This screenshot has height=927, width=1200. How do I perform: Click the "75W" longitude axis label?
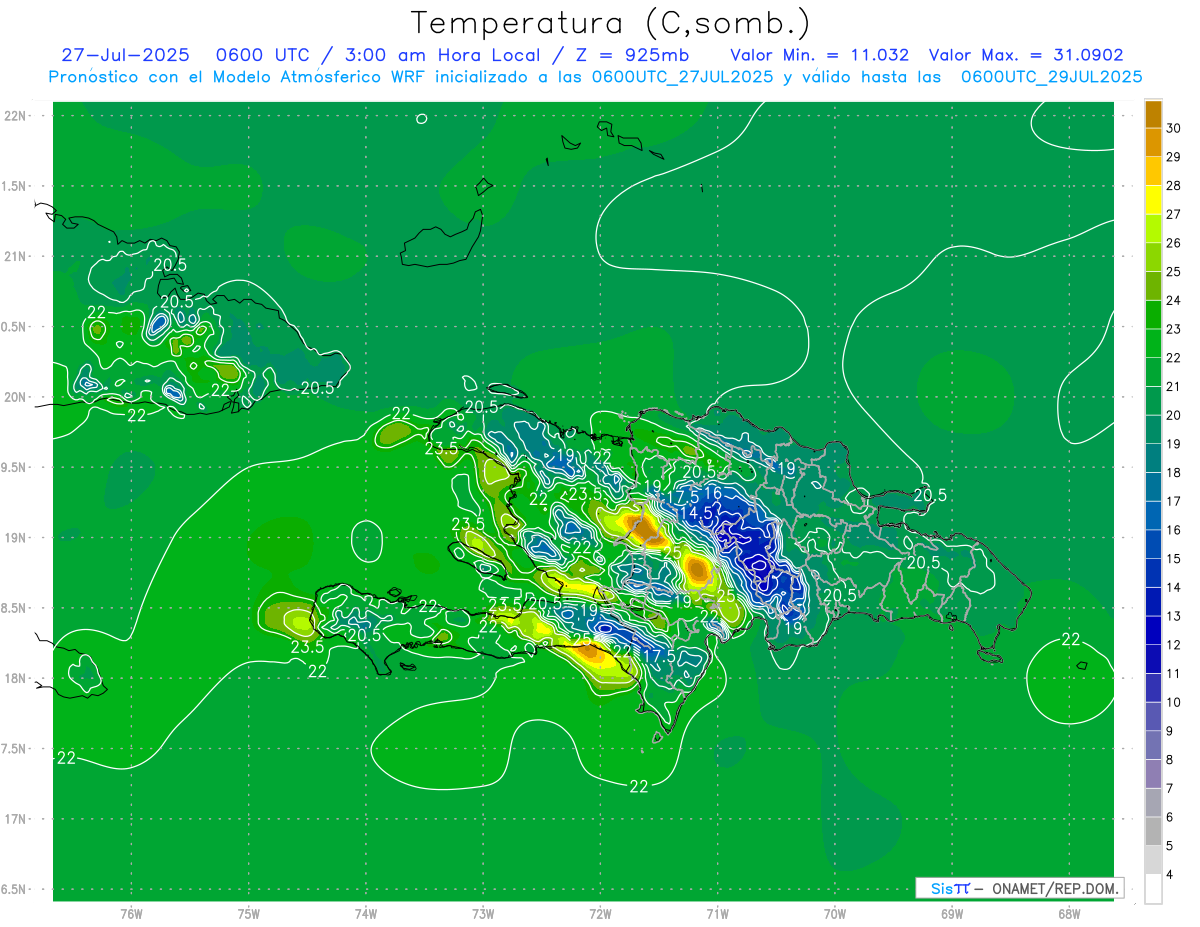click(x=249, y=913)
